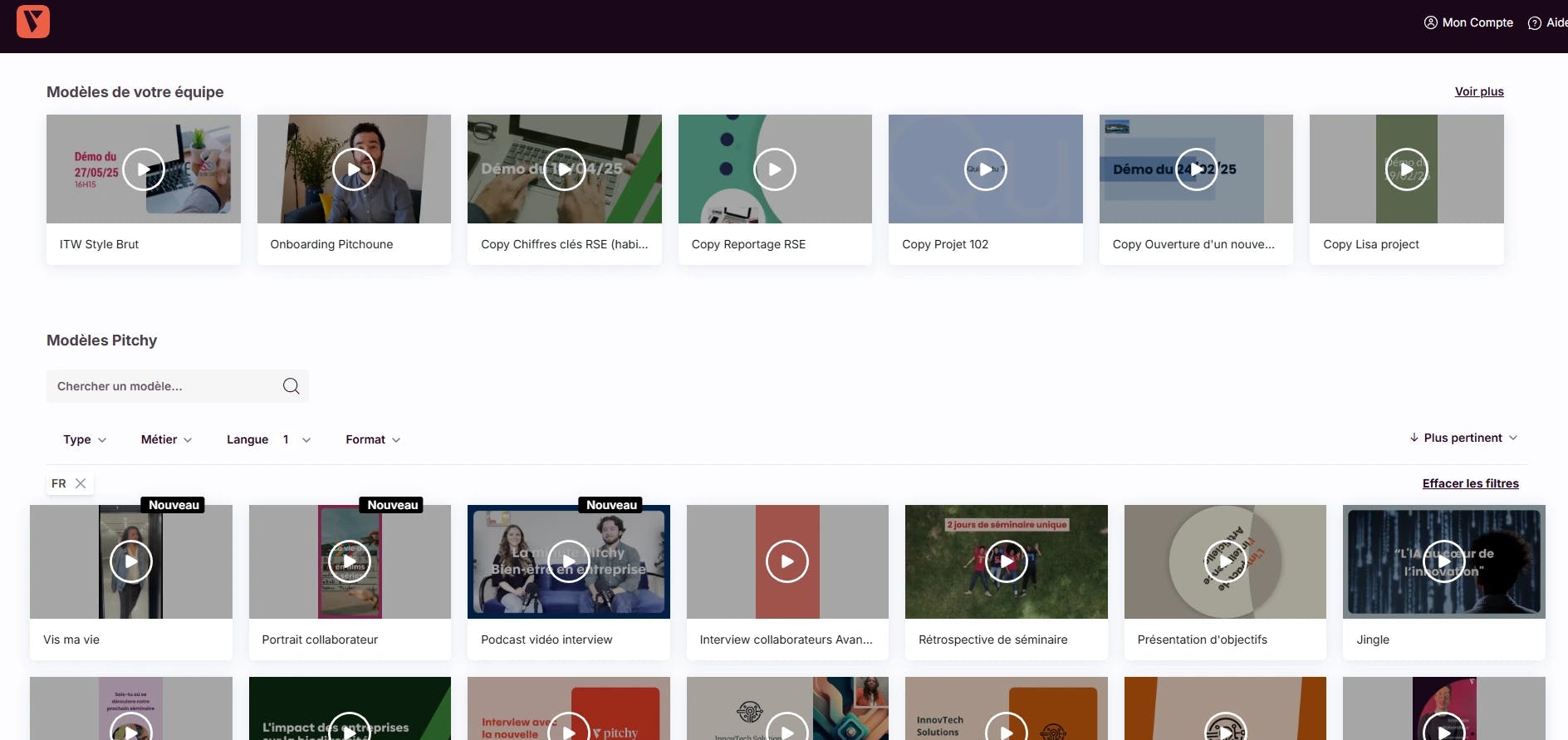Screen dimensions: 1568x740
Task: Play the Copy Reportage RSE preview
Action: pyautogui.click(x=775, y=169)
